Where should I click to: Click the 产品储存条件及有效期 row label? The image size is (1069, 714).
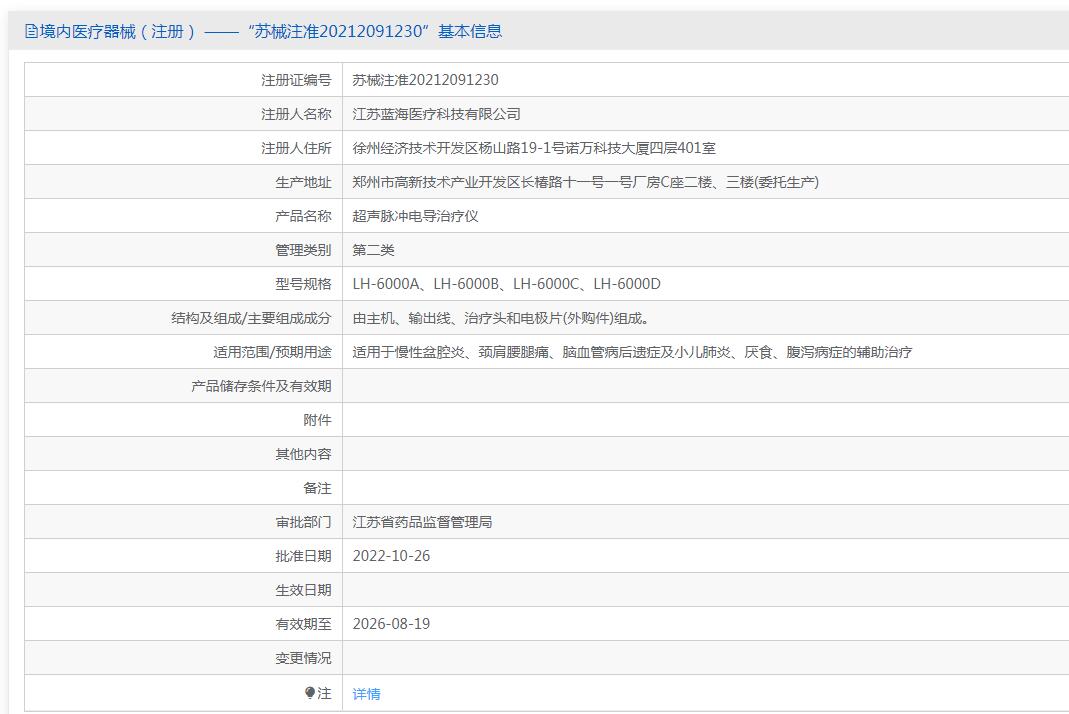pos(261,386)
